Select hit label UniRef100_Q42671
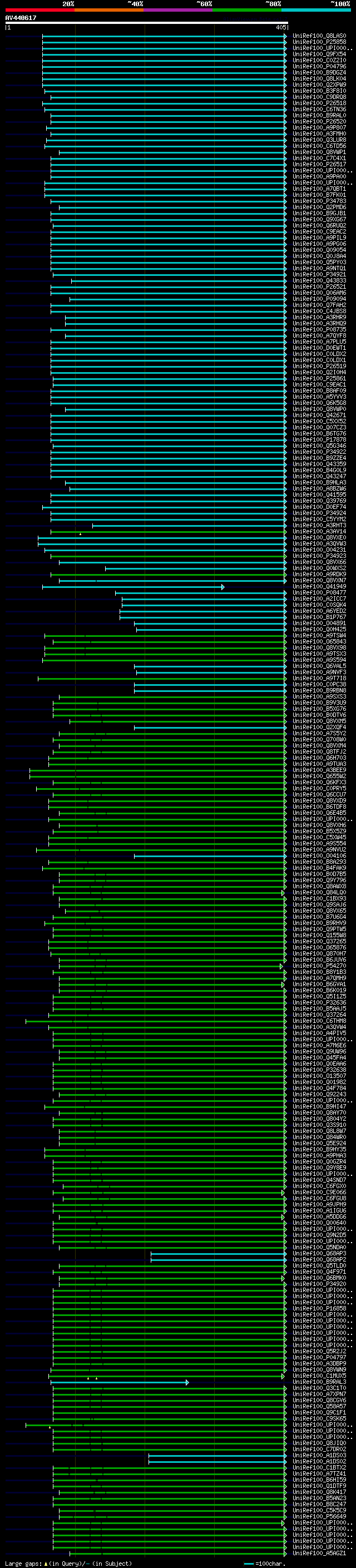Image resolution: width=356 pixels, height=1568 pixels. (x=319, y=415)
